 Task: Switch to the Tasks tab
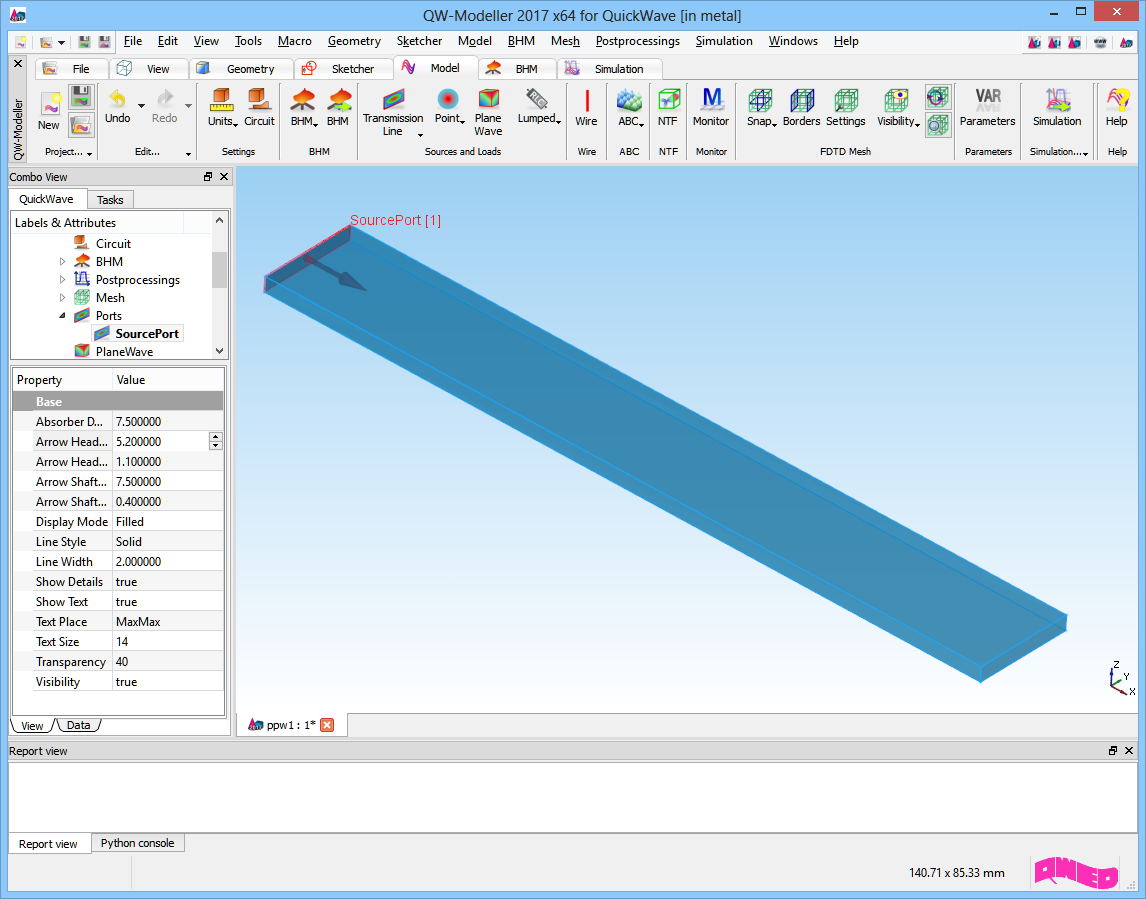click(110, 200)
